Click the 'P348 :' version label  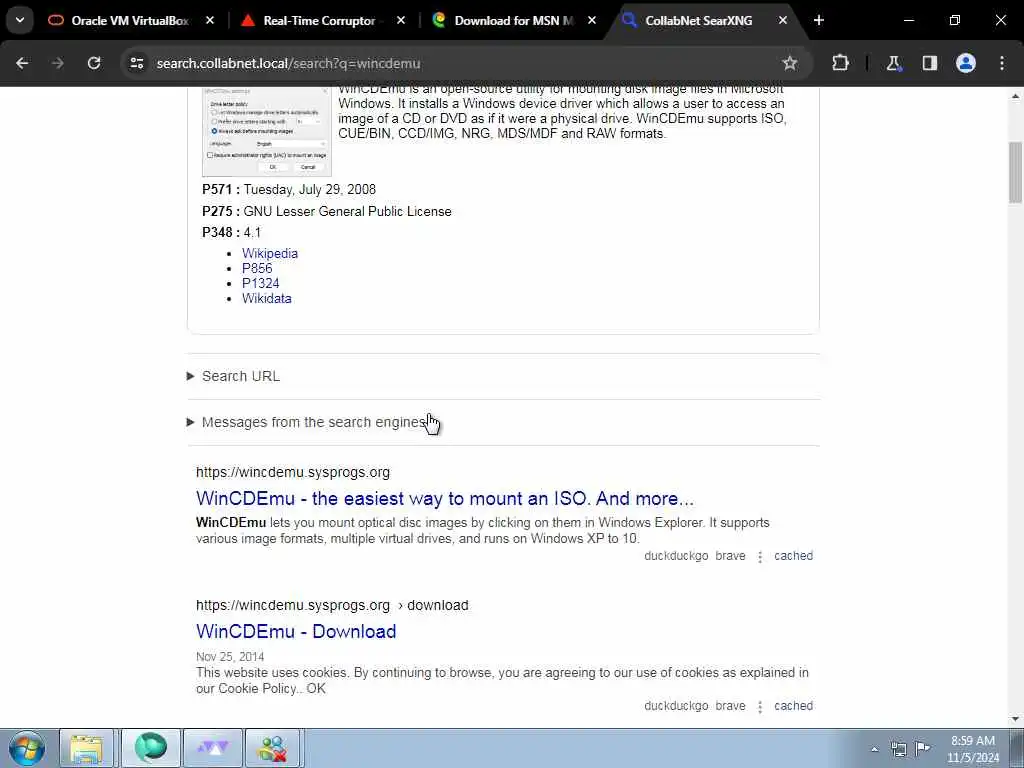click(x=221, y=232)
